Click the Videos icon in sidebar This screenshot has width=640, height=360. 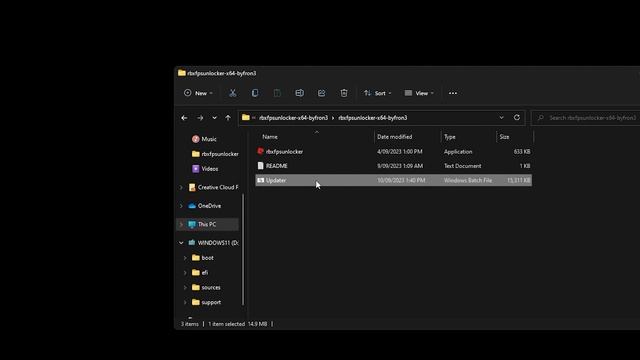pos(196,169)
